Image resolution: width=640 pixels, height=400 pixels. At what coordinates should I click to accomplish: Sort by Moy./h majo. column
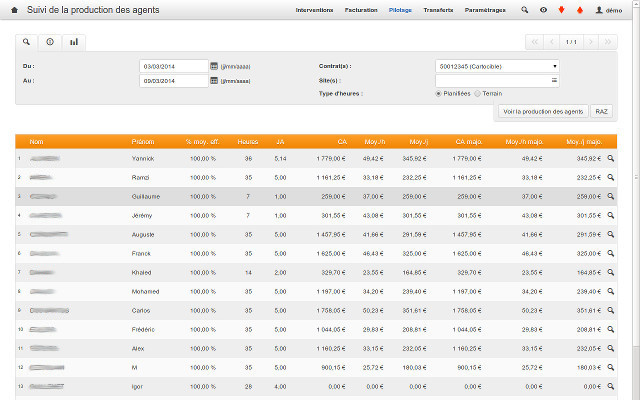(x=524, y=142)
